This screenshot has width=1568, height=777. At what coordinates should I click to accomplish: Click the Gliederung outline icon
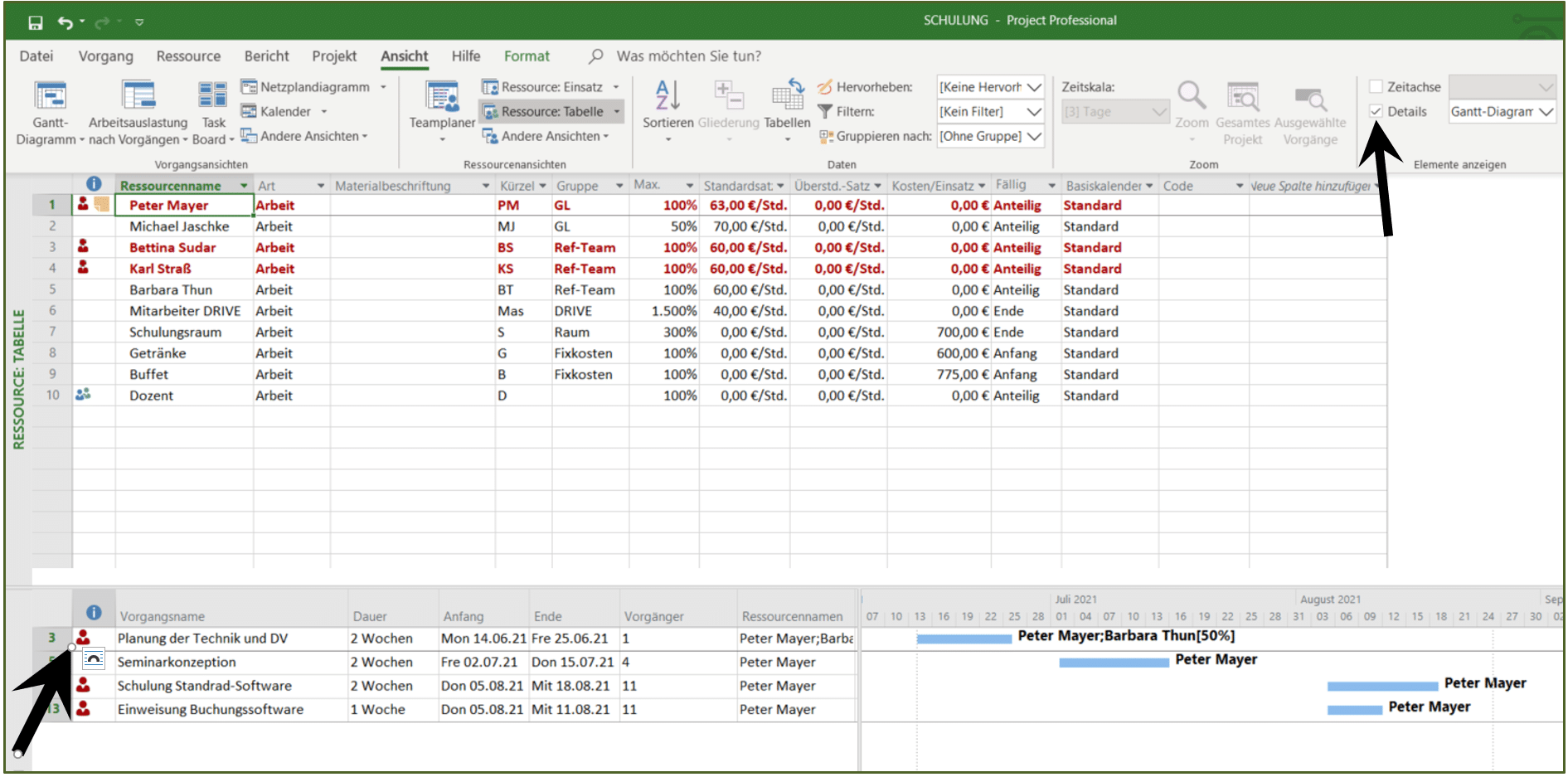pos(728,95)
